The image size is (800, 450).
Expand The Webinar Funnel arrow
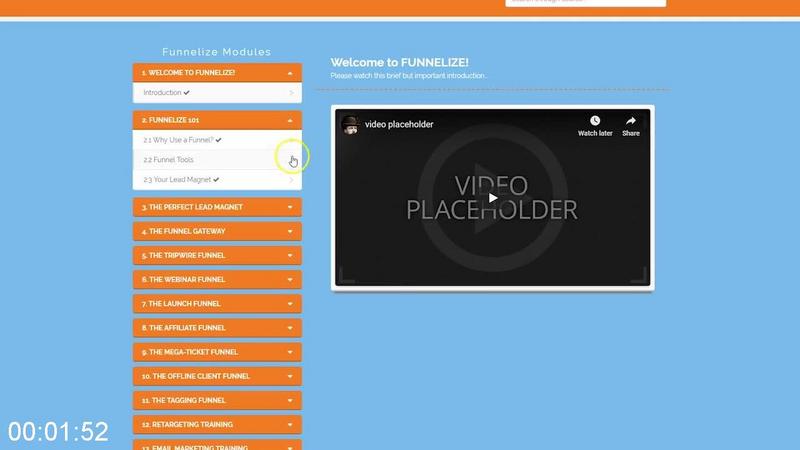click(x=290, y=280)
